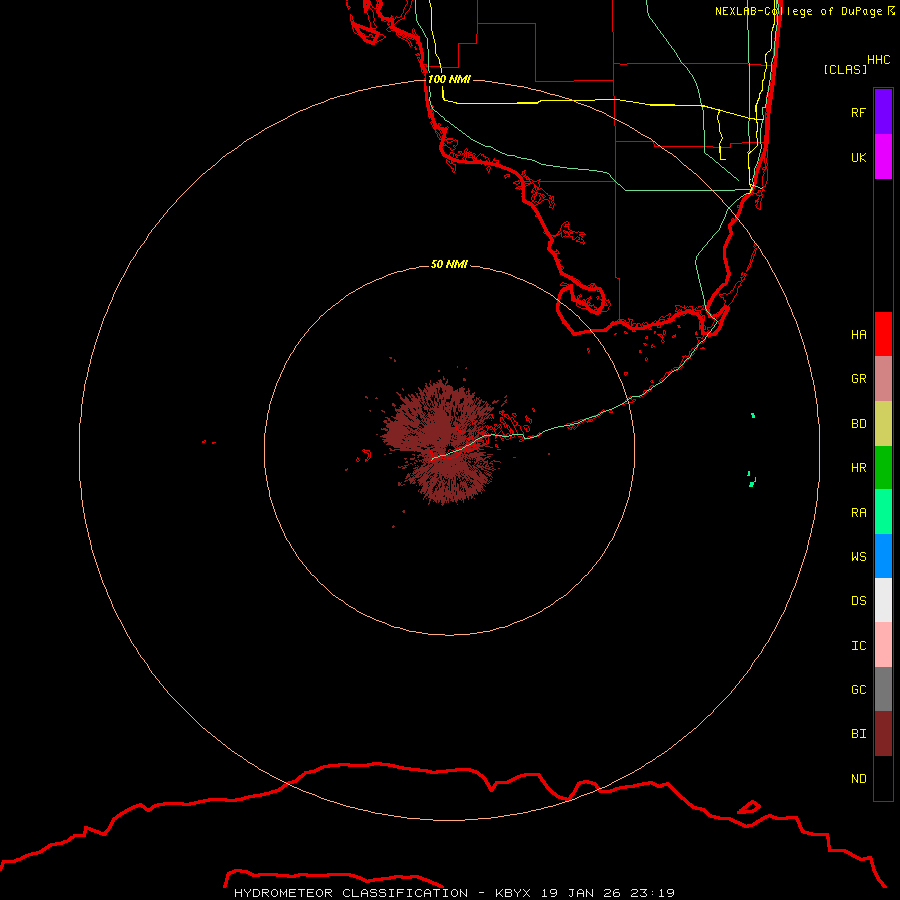This screenshot has width=900, height=900.
Task: Click the BD legend label
Action: tap(858, 424)
